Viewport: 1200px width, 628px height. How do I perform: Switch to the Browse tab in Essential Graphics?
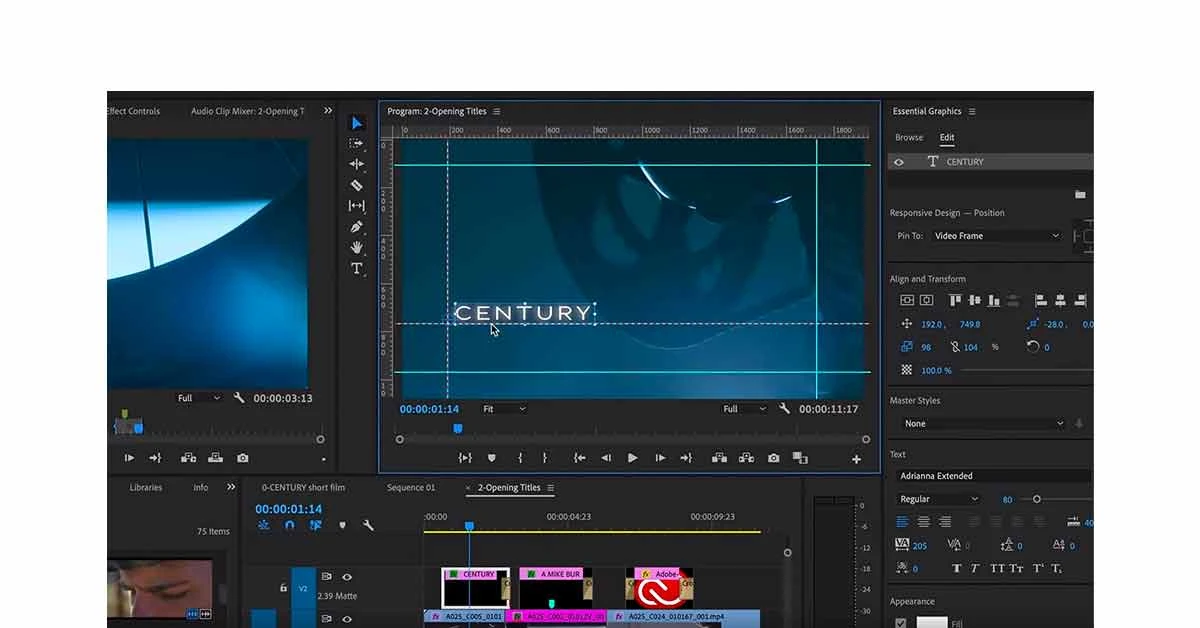click(908, 137)
